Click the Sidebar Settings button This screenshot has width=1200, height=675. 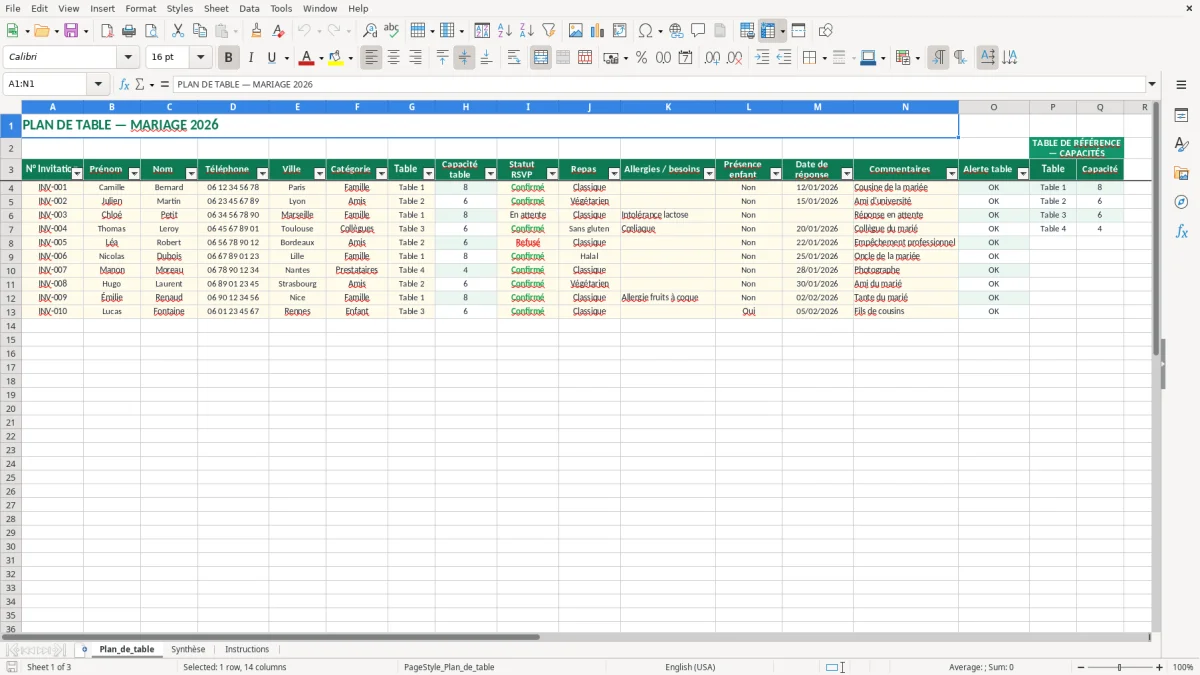[1181, 84]
